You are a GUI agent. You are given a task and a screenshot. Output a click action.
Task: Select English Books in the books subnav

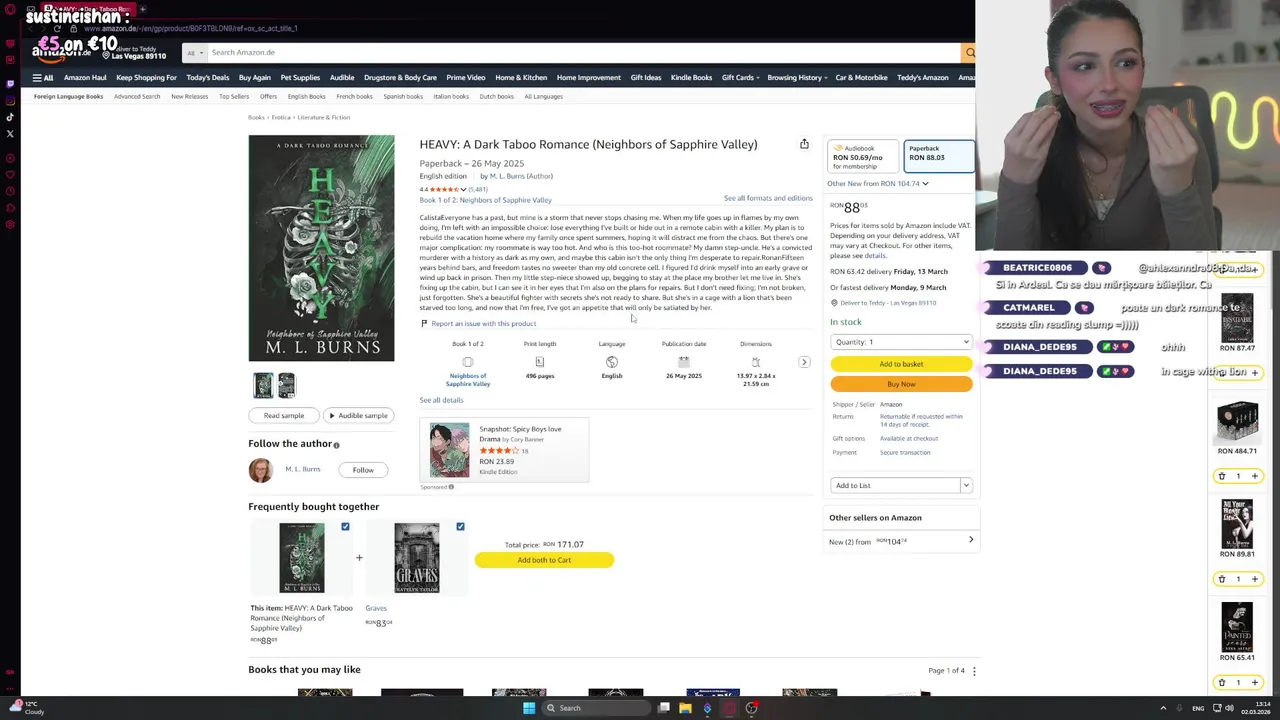(306, 96)
